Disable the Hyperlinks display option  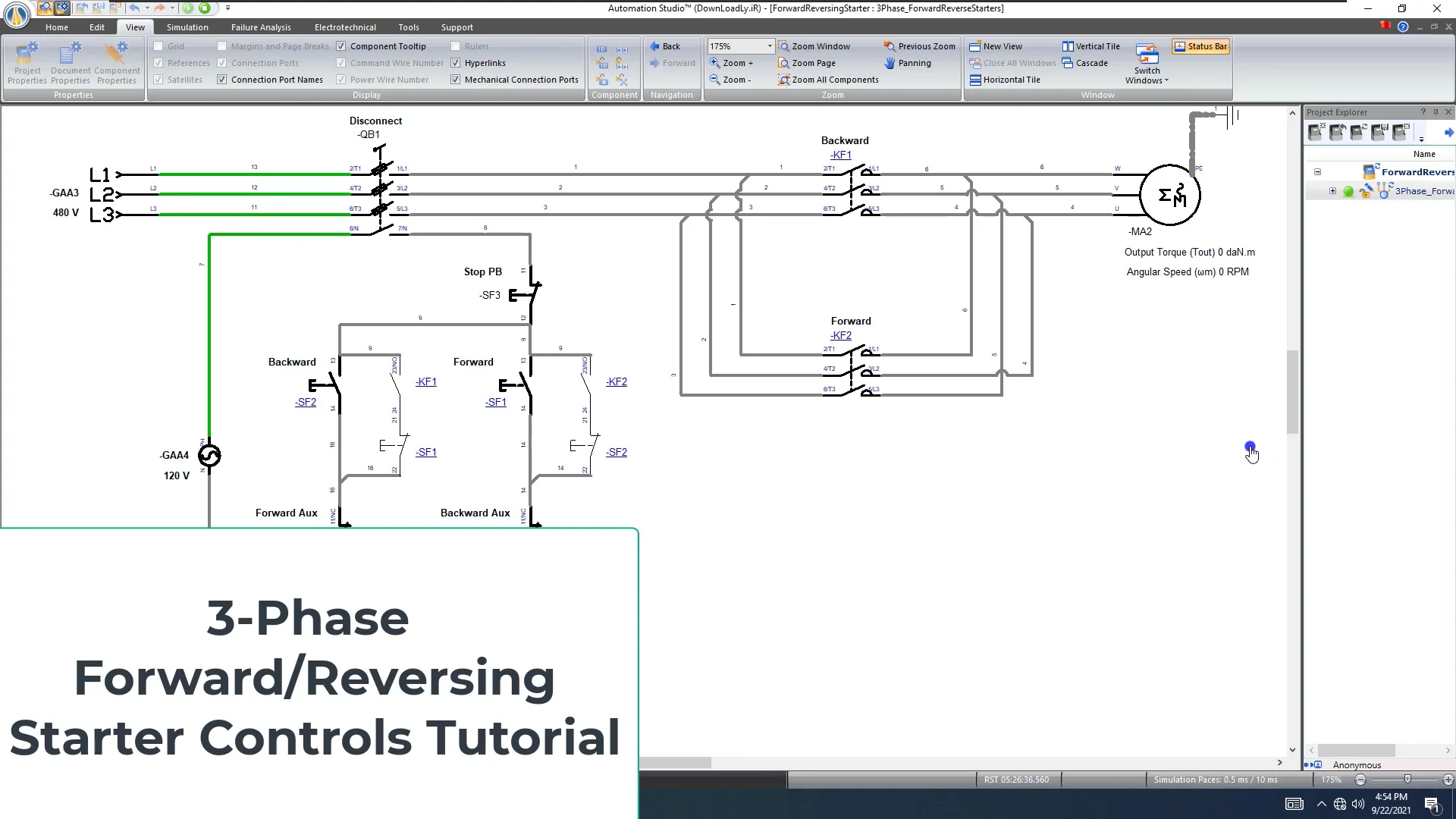click(455, 62)
